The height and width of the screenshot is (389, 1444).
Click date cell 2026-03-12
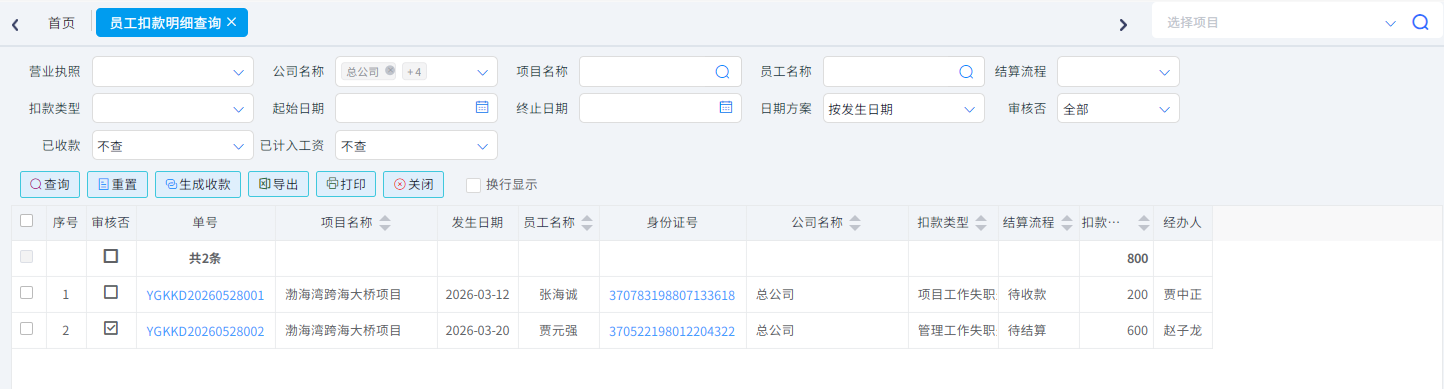click(x=477, y=295)
